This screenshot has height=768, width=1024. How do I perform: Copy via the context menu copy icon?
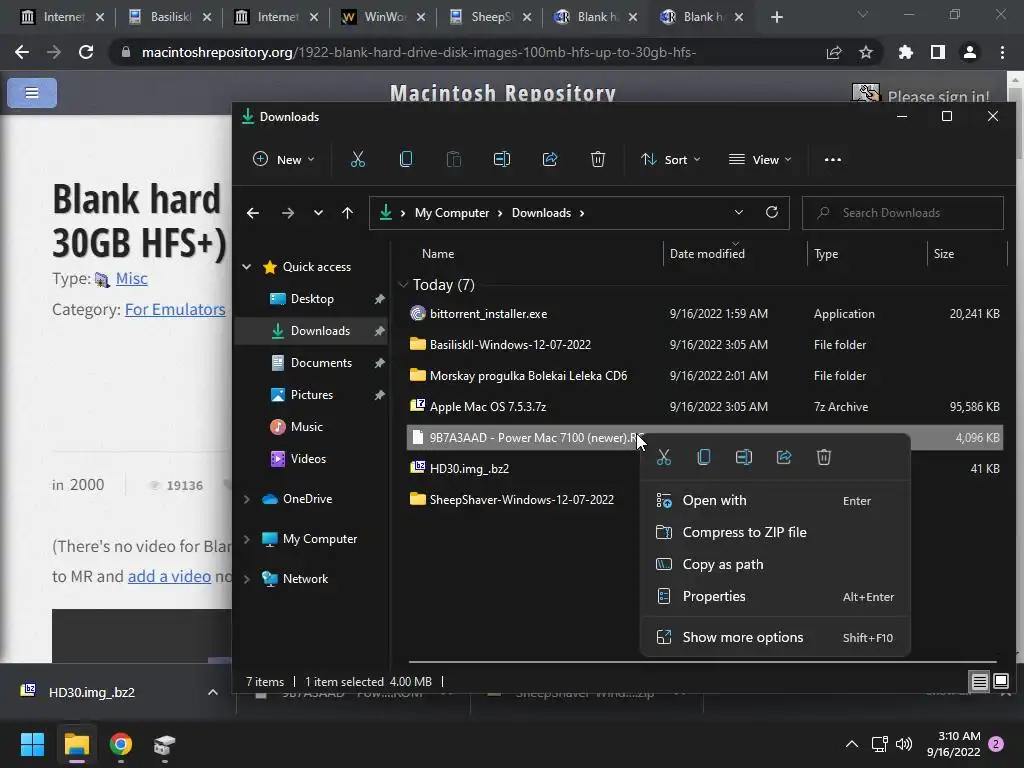[x=703, y=457]
